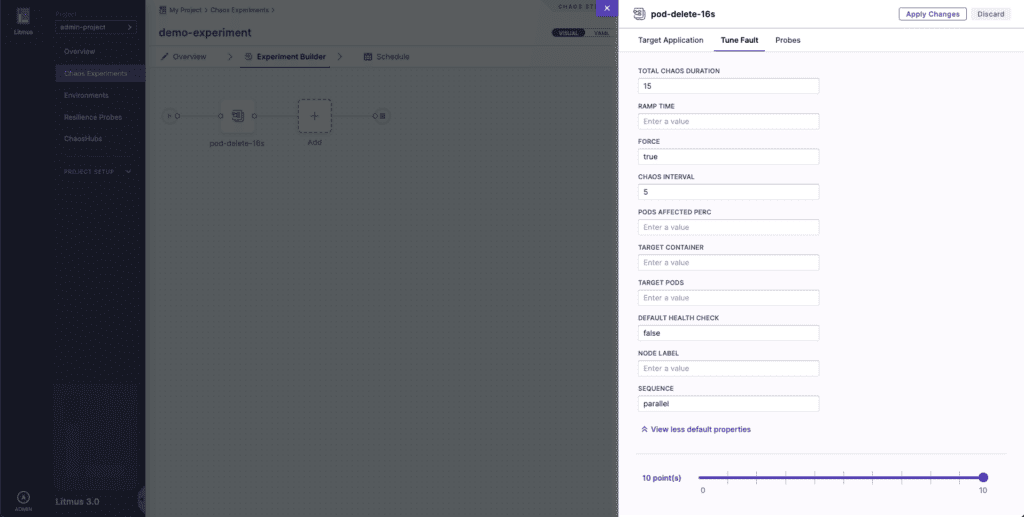Click the workflow start node icon
The image size is (1024, 517).
point(168,116)
